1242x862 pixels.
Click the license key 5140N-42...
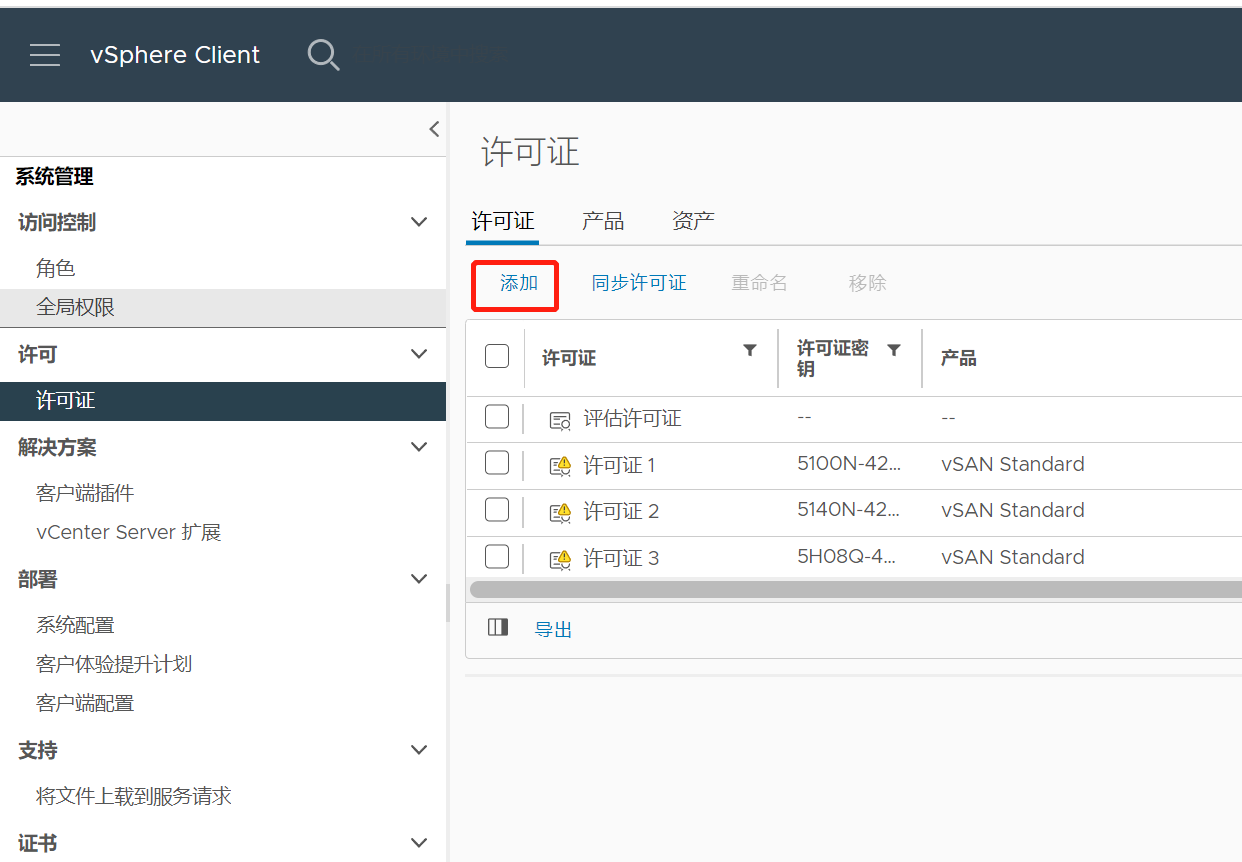(x=849, y=510)
